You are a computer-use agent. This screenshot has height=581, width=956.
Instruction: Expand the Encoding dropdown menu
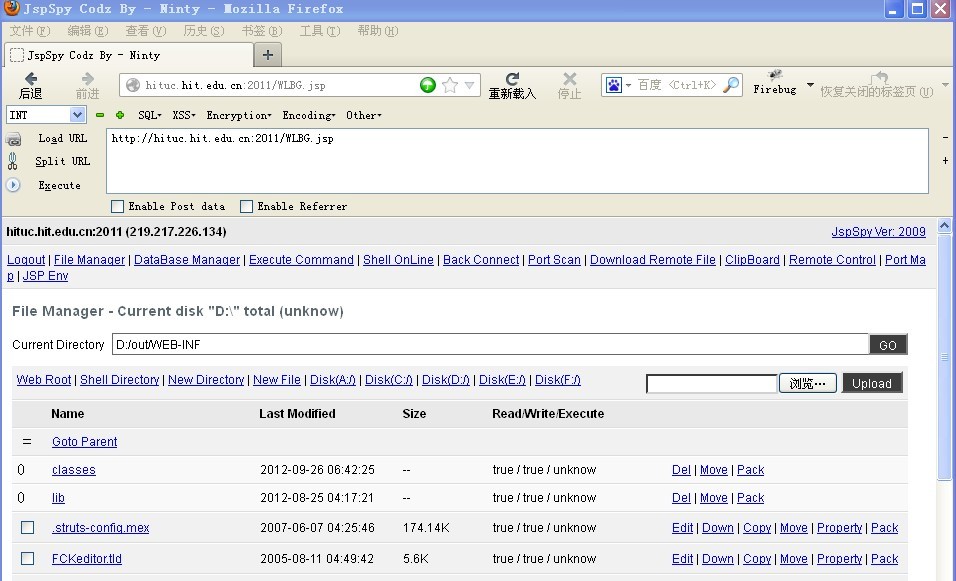point(309,115)
